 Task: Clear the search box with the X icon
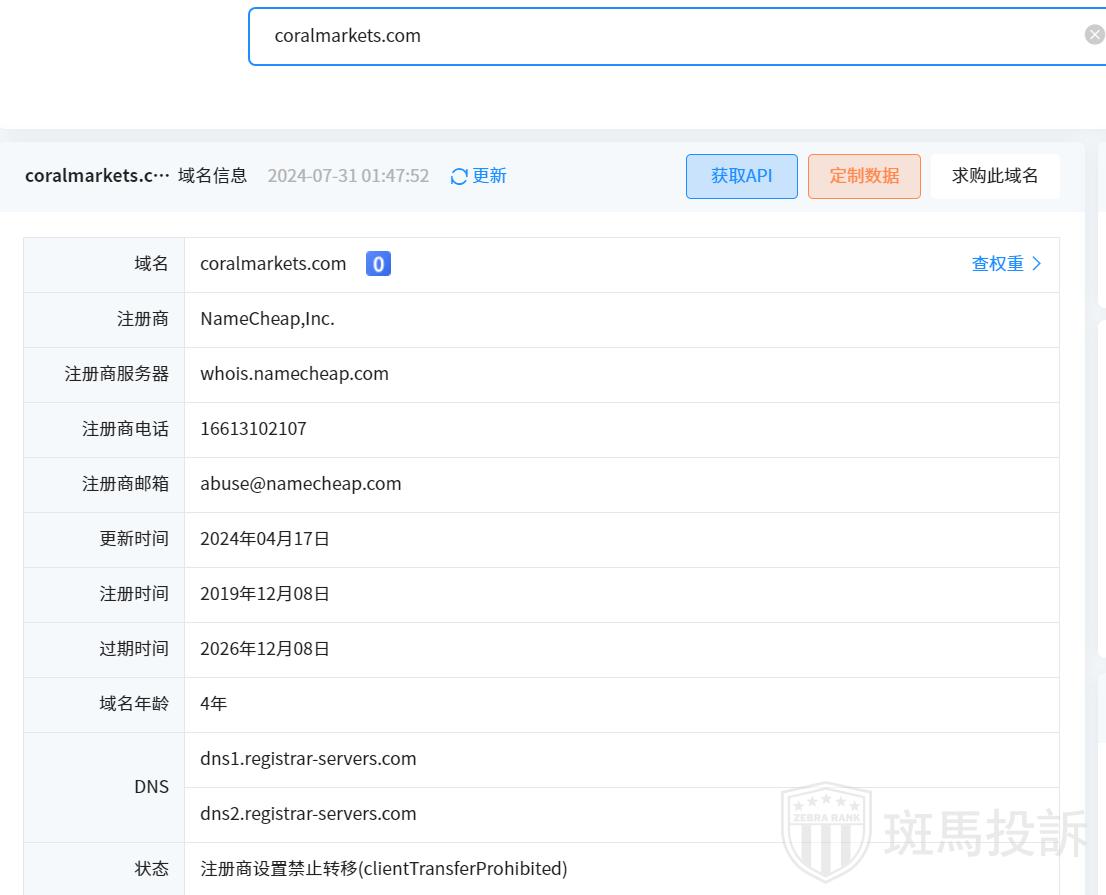(1094, 35)
